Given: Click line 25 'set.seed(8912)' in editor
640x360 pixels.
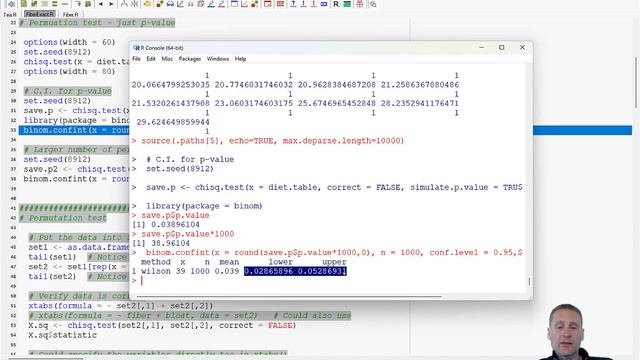Looking at the screenshot, I should click(x=57, y=52).
